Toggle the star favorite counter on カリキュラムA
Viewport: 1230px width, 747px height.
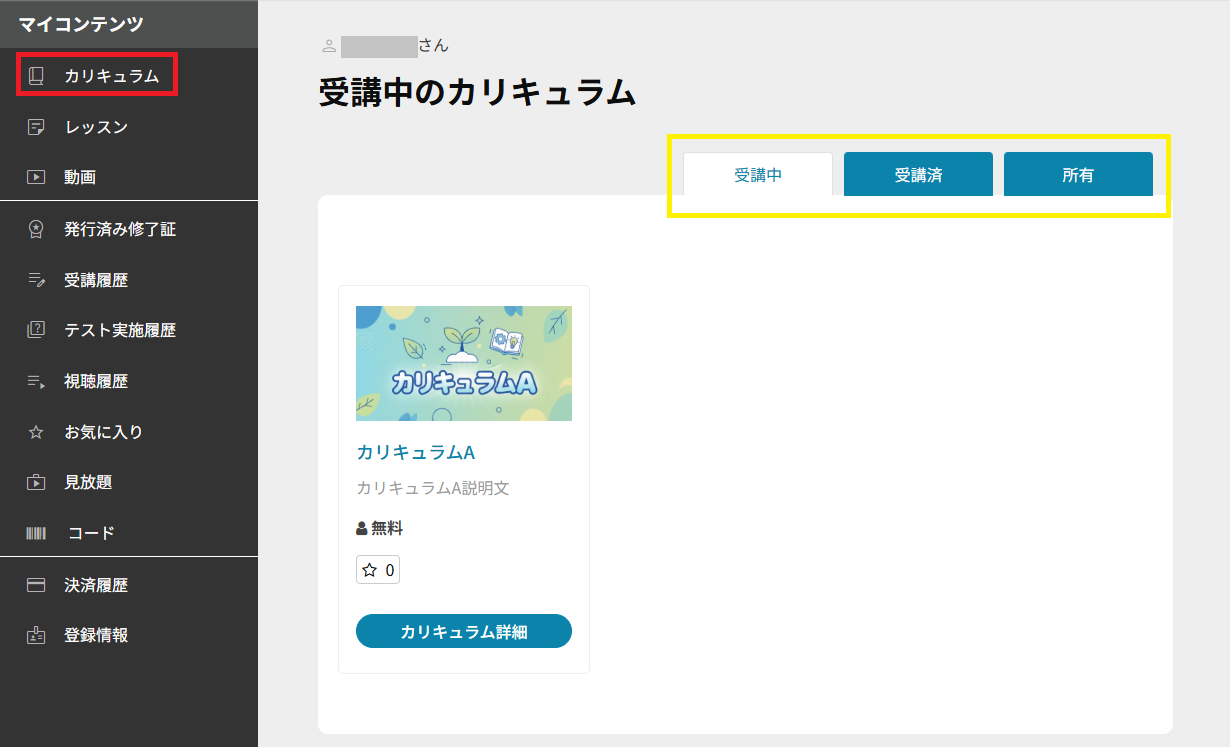378,570
